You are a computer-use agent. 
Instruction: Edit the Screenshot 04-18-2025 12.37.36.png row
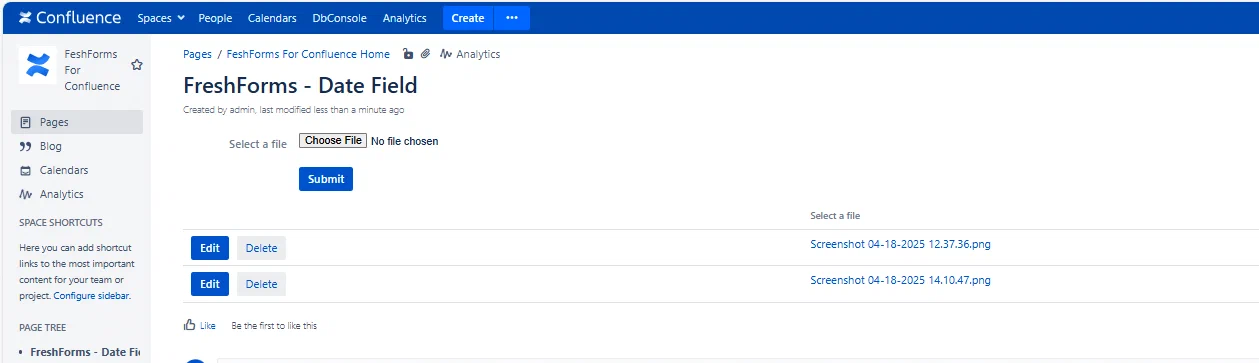coord(210,248)
